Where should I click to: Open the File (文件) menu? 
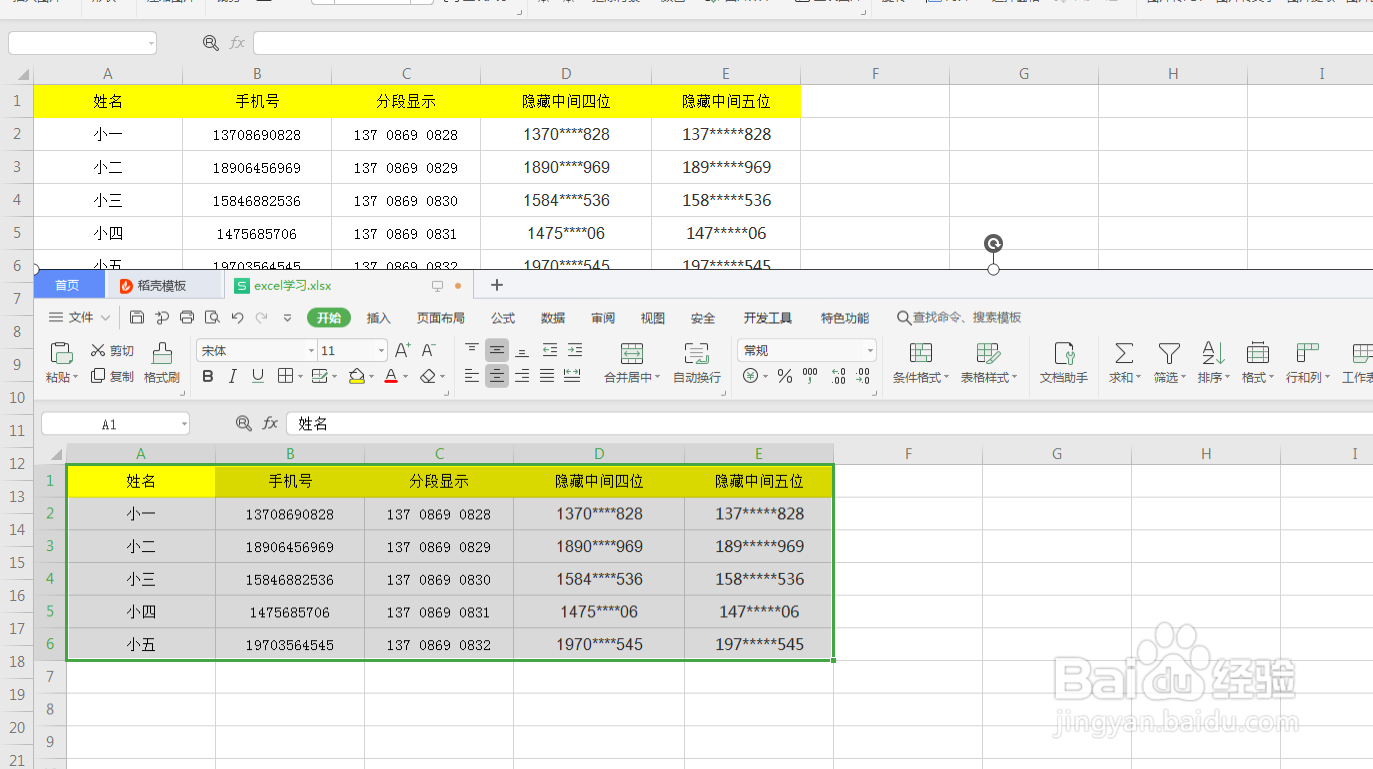80,318
